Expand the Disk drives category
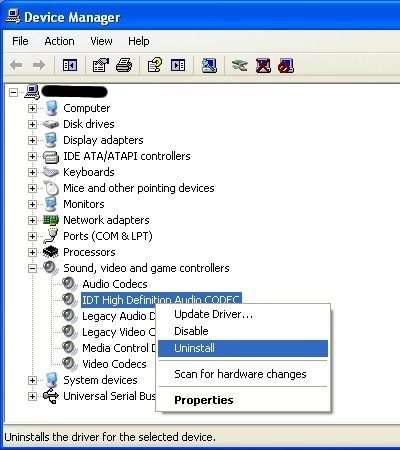 coord(32,124)
